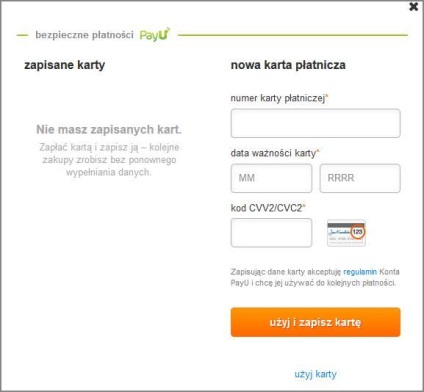424x392 pixels.
Task: Click the Zapisując dane karty consent text
Action: pos(315,277)
